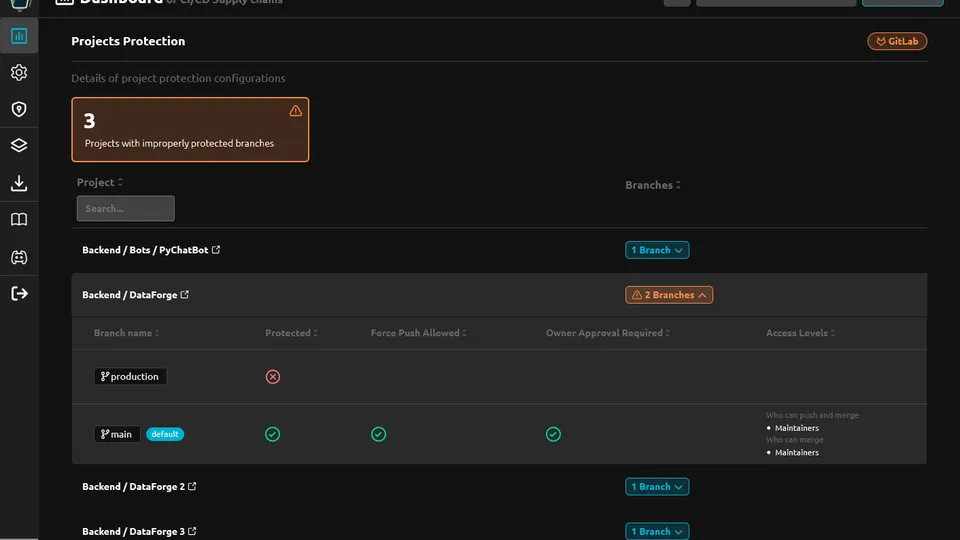Sort by Branches column header
This screenshot has width=960, height=540.
tap(653, 185)
